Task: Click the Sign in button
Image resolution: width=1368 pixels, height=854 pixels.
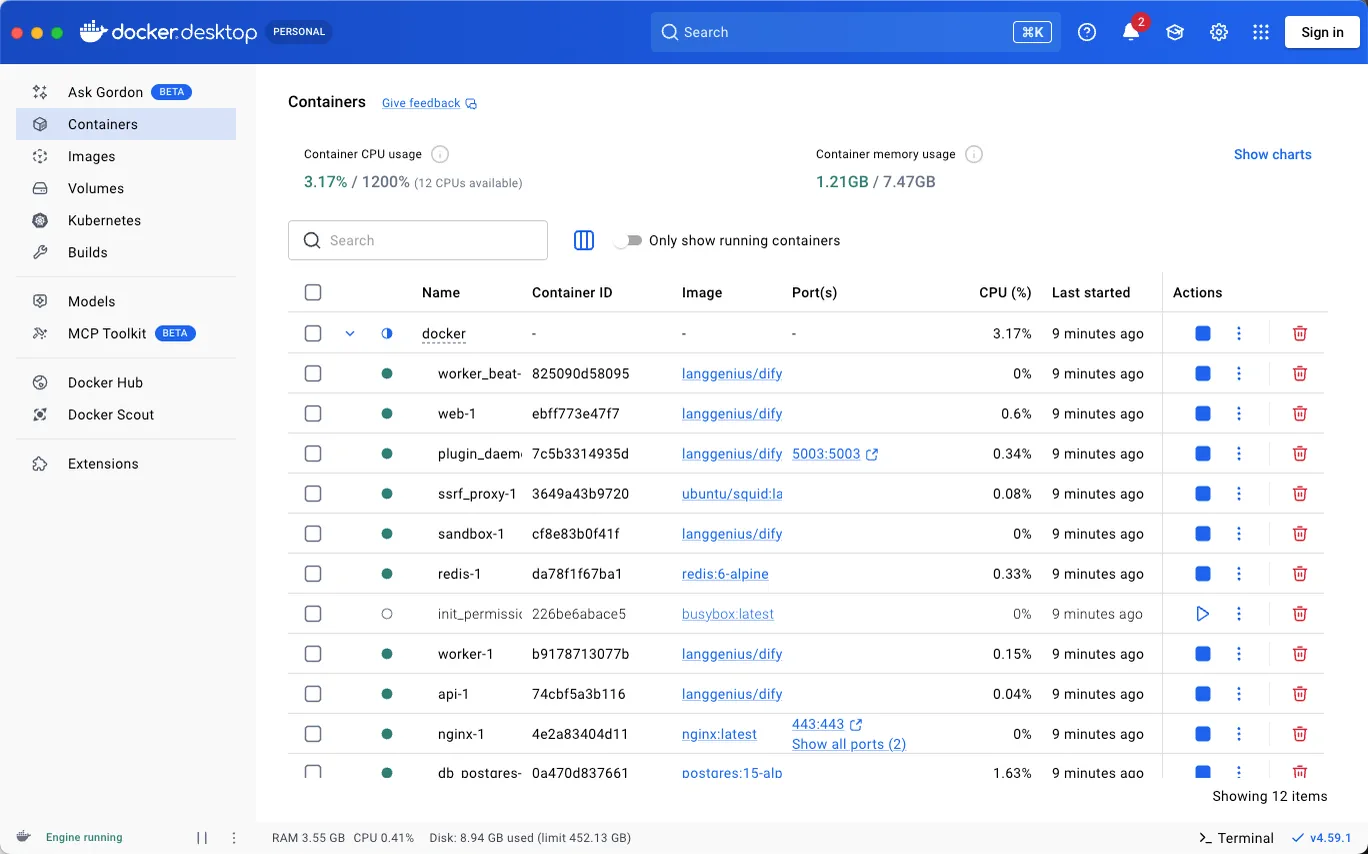Action: pos(1322,32)
